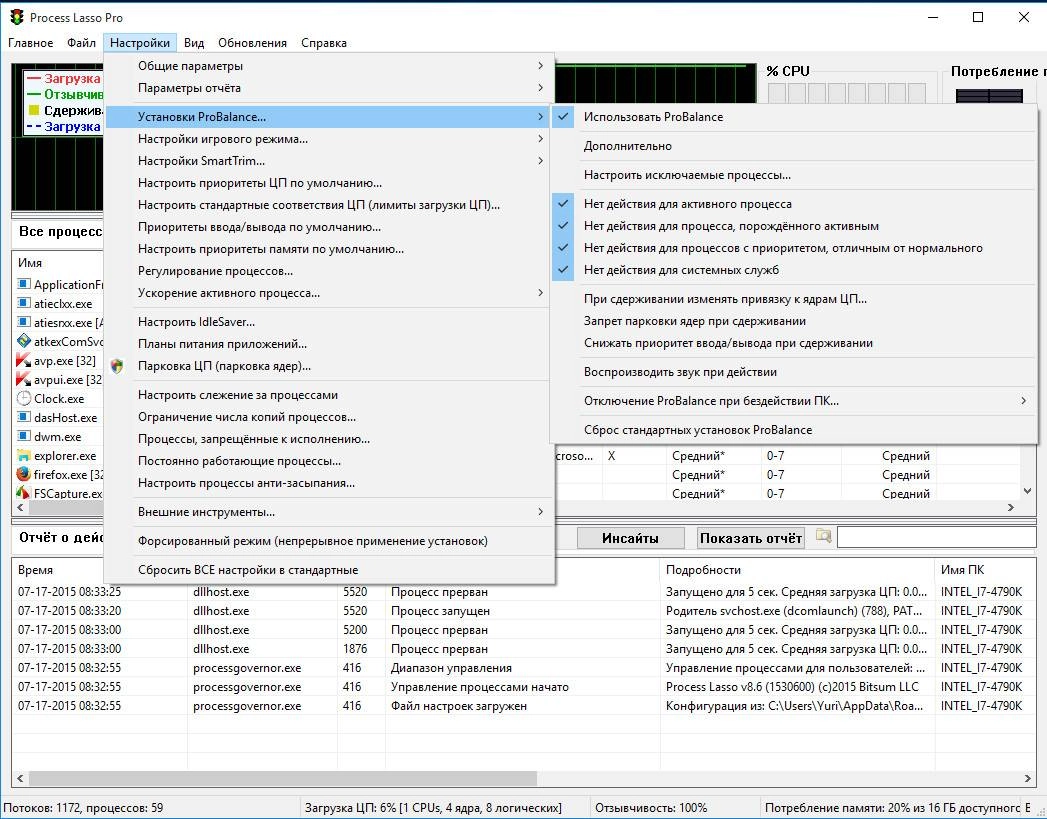Open the 'Установки ProBalance' submenu item
This screenshot has height=819, width=1047.
coord(329,117)
